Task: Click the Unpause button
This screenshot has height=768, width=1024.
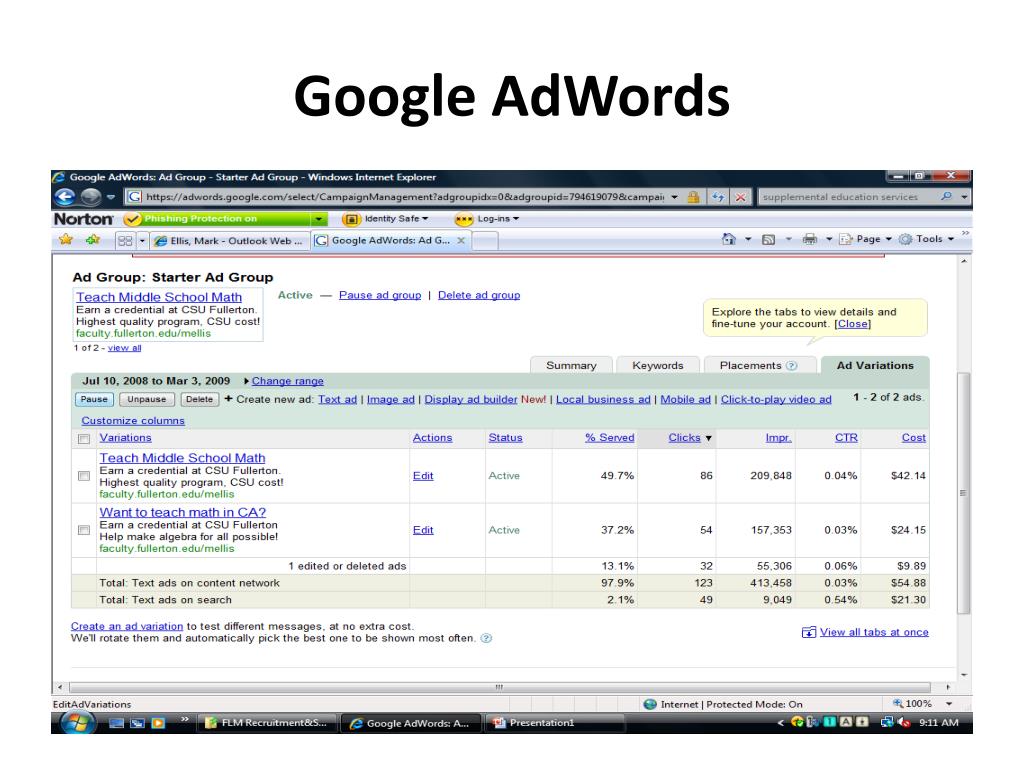Action: pyautogui.click(x=147, y=399)
